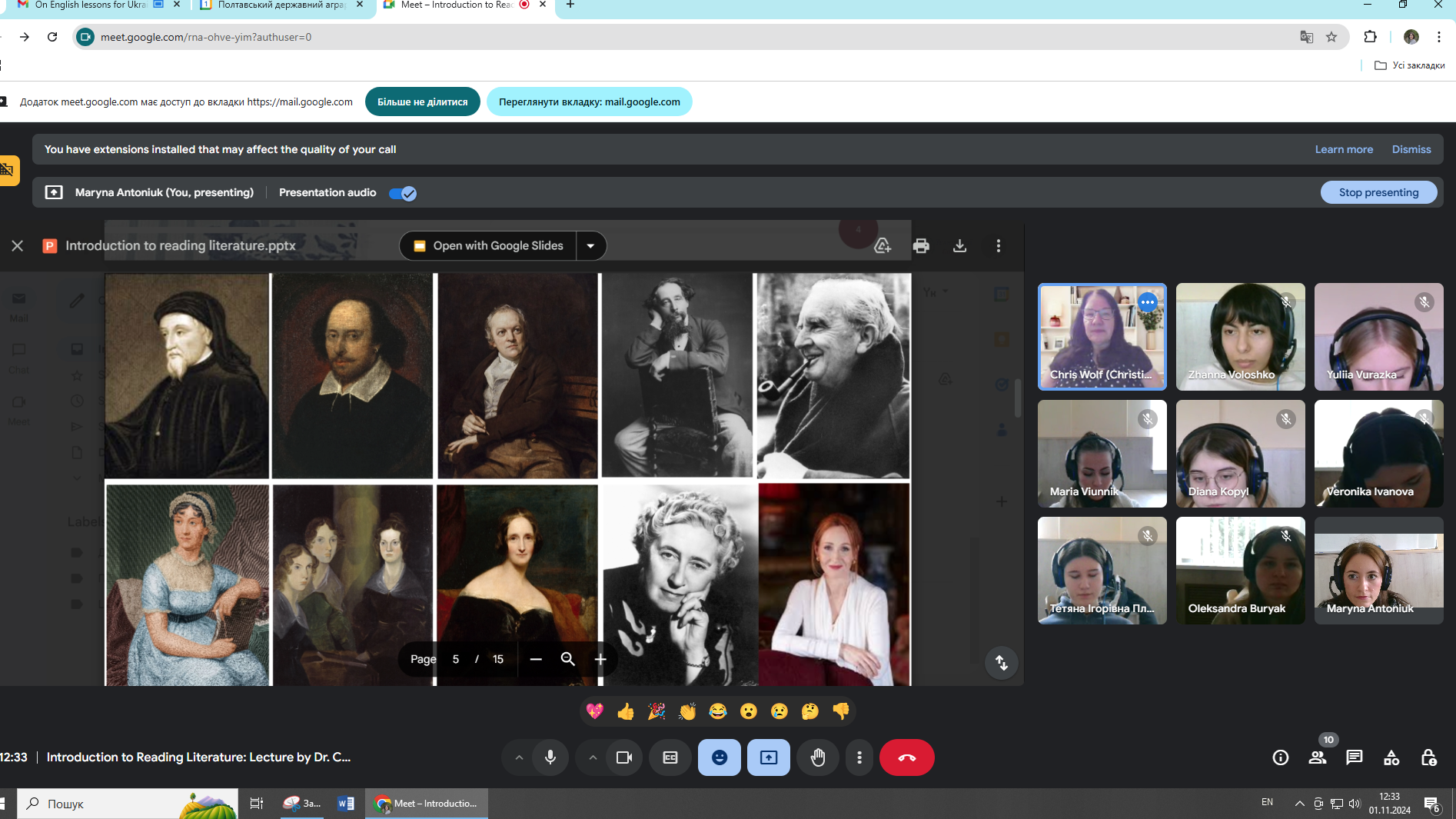Send thumbs down reaction
This screenshot has width=1456, height=819.
(841, 711)
